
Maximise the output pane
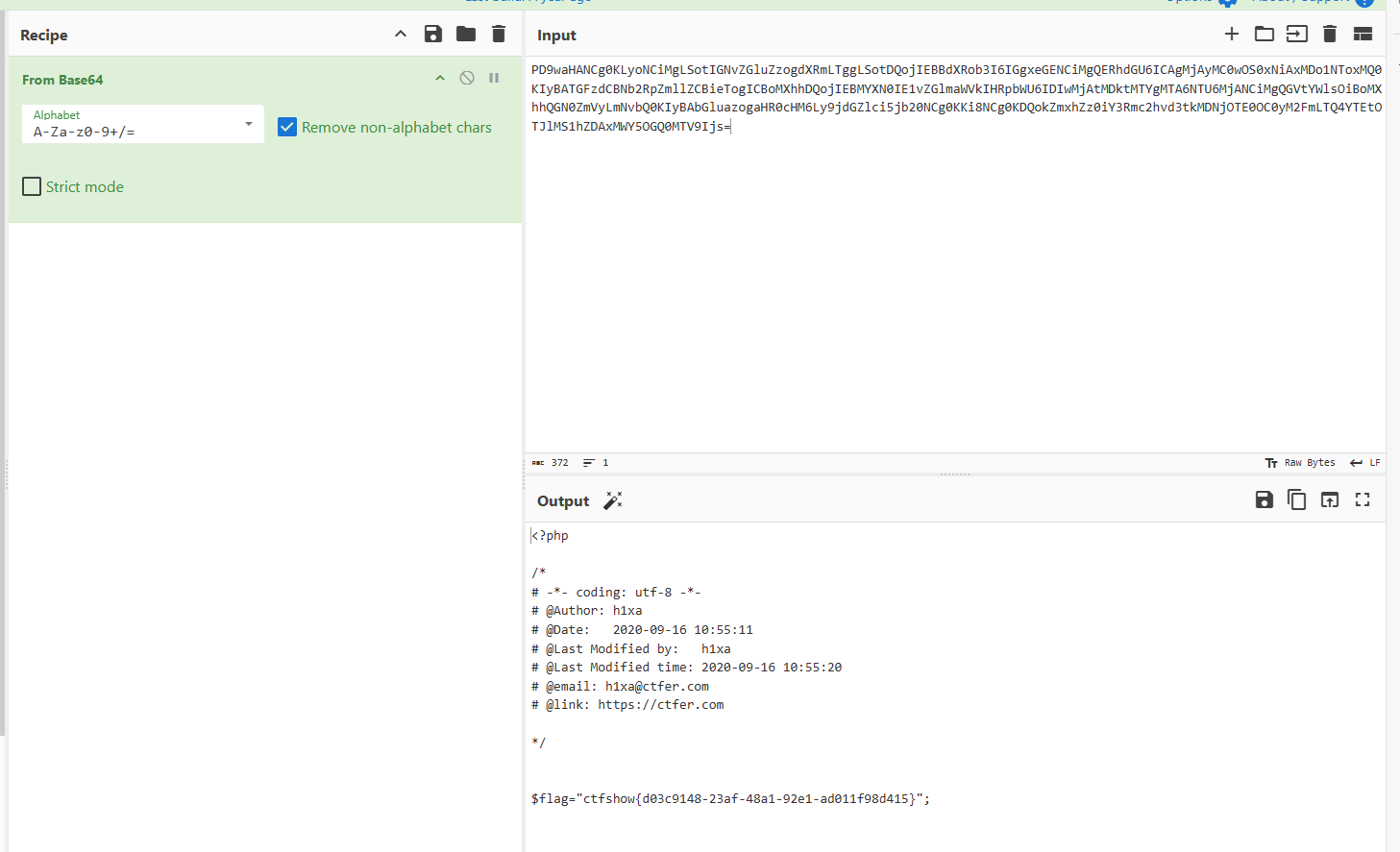(1363, 499)
